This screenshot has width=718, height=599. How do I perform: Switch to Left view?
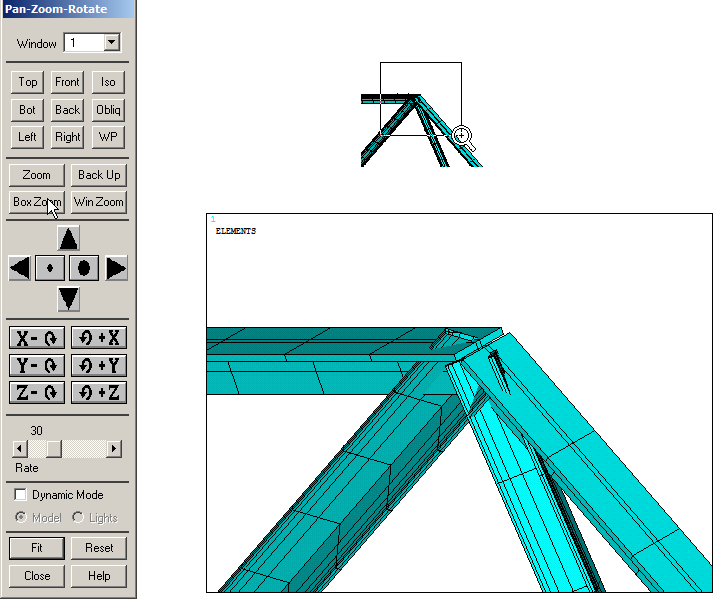click(27, 137)
